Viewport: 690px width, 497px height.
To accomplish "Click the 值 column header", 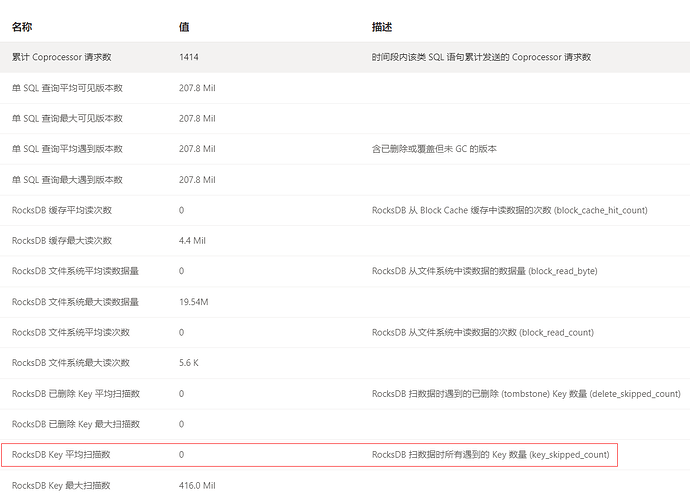I will point(184,27).
